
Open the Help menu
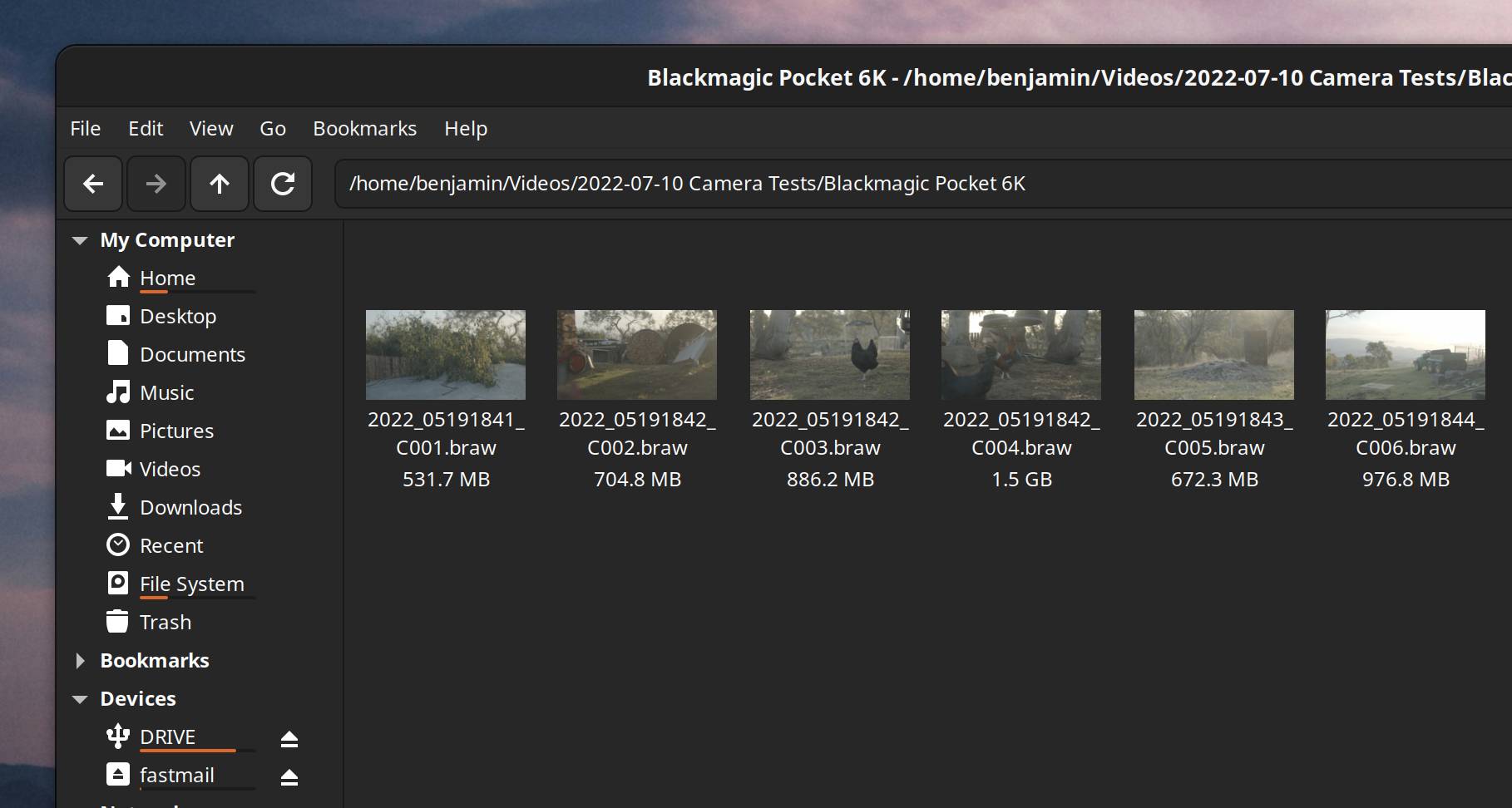(466, 129)
